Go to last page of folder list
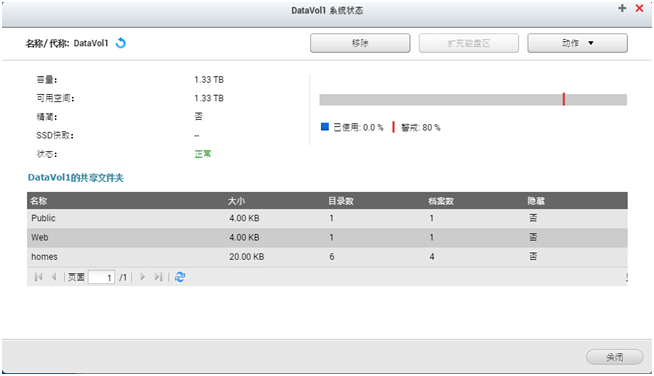The image size is (654, 376). (x=158, y=277)
